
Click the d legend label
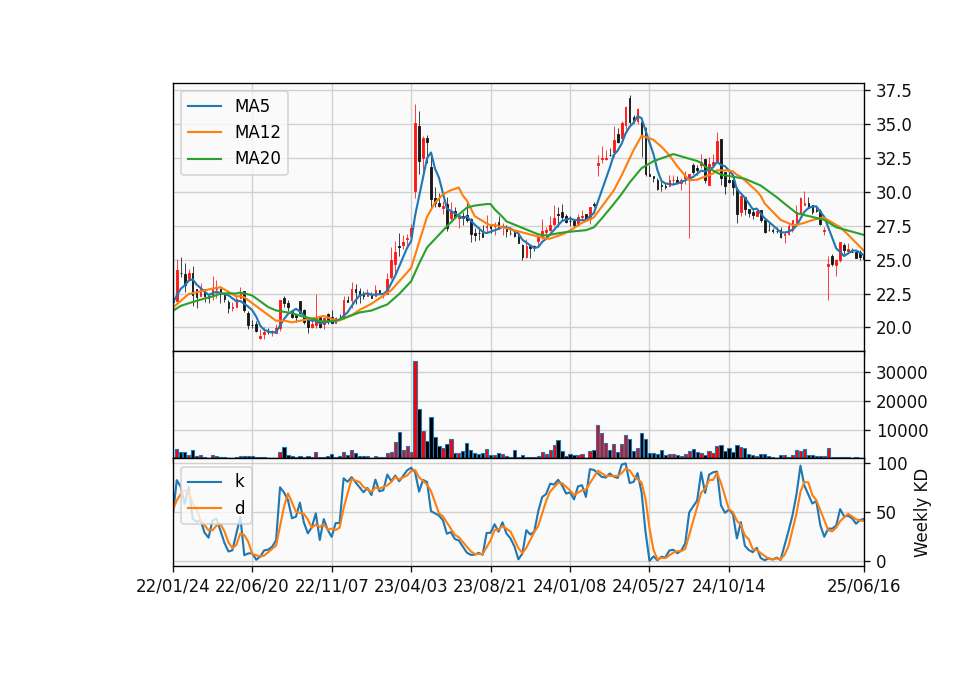click(x=239, y=508)
